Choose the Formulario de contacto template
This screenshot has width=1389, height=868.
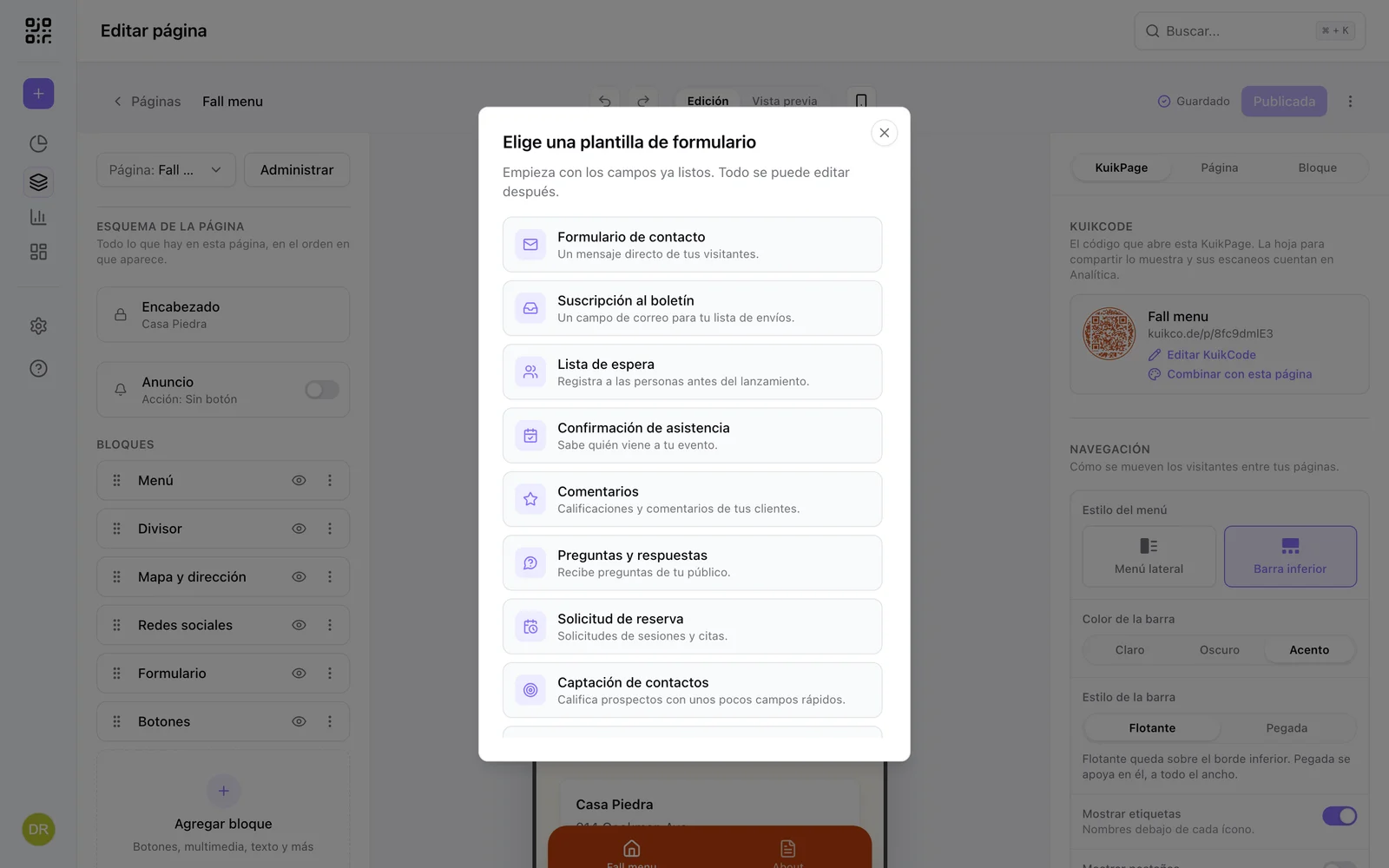692,245
